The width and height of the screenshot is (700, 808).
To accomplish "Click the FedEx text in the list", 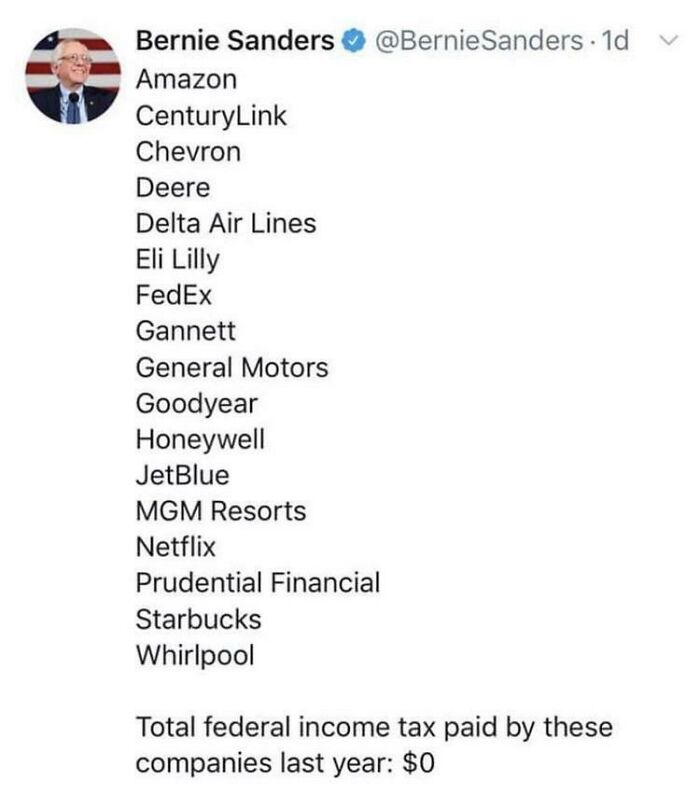I will 174,296.
